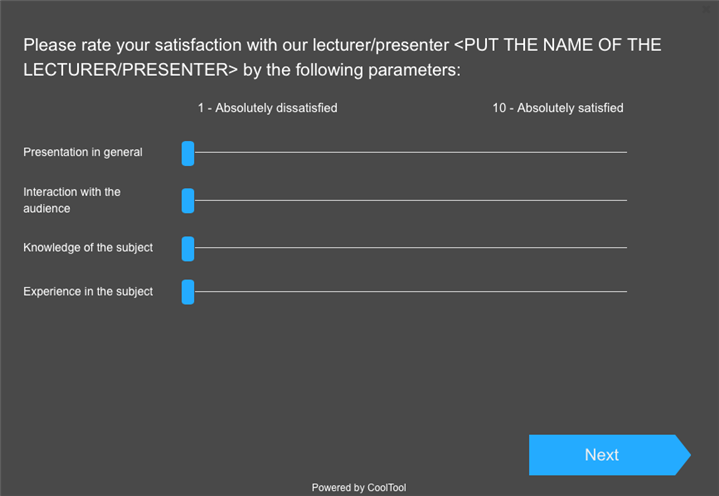
Task: Click the 'Knowledge of the subject' label
Action: [88, 248]
